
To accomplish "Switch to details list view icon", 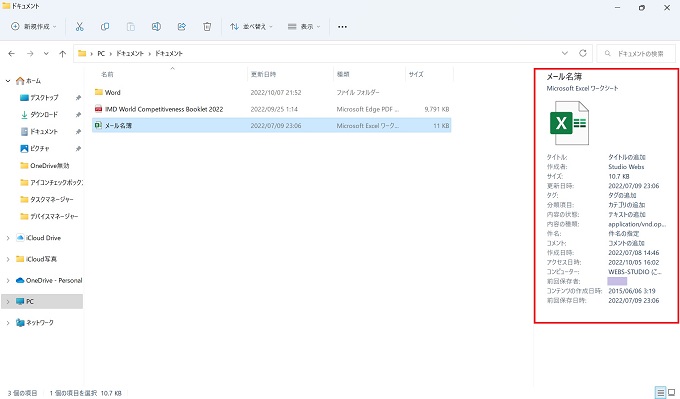I will point(660,393).
